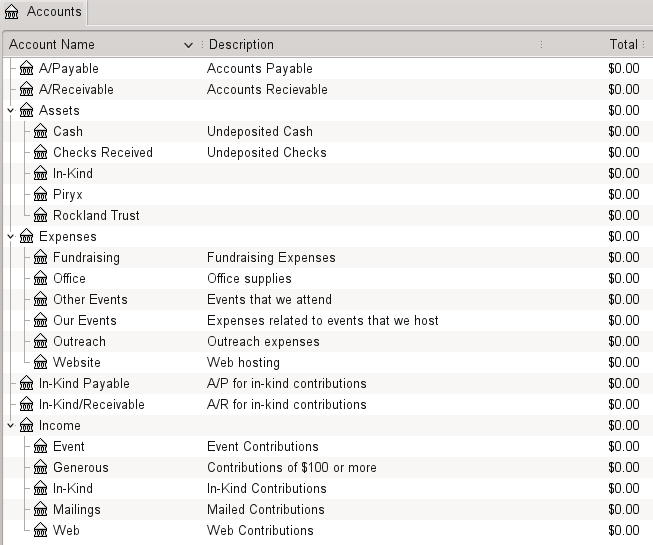
Task: Click the Checks Received account icon
Action: pyautogui.click(x=40, y=152)
